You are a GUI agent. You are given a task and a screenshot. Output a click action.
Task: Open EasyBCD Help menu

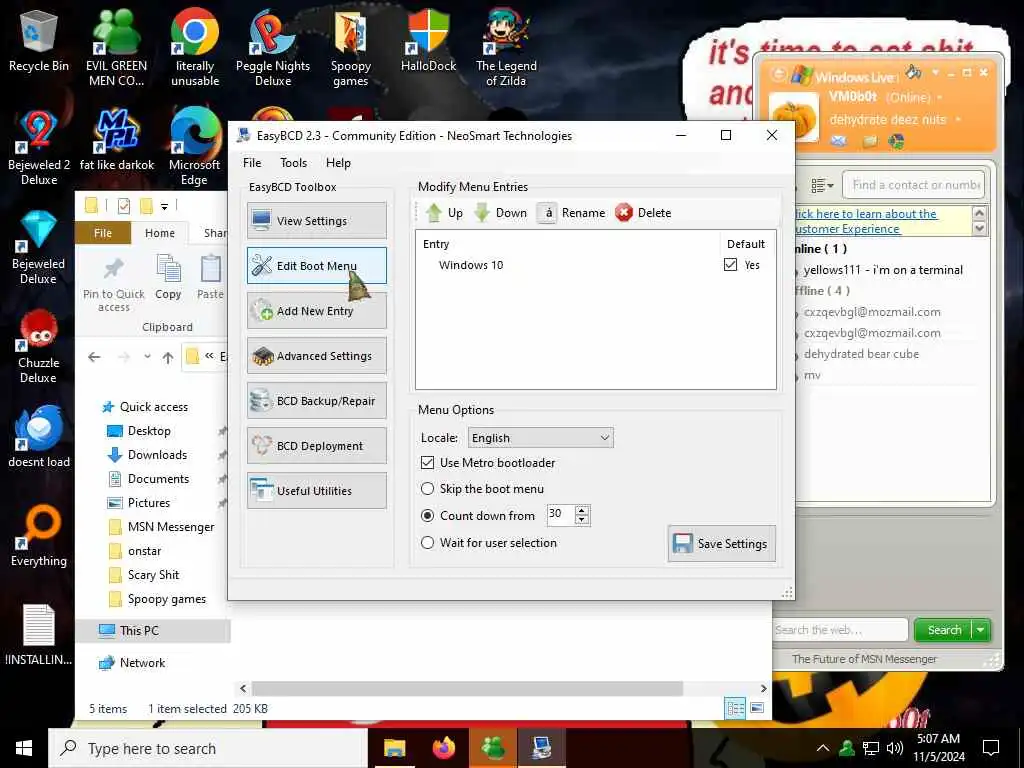tap(338, 163)
